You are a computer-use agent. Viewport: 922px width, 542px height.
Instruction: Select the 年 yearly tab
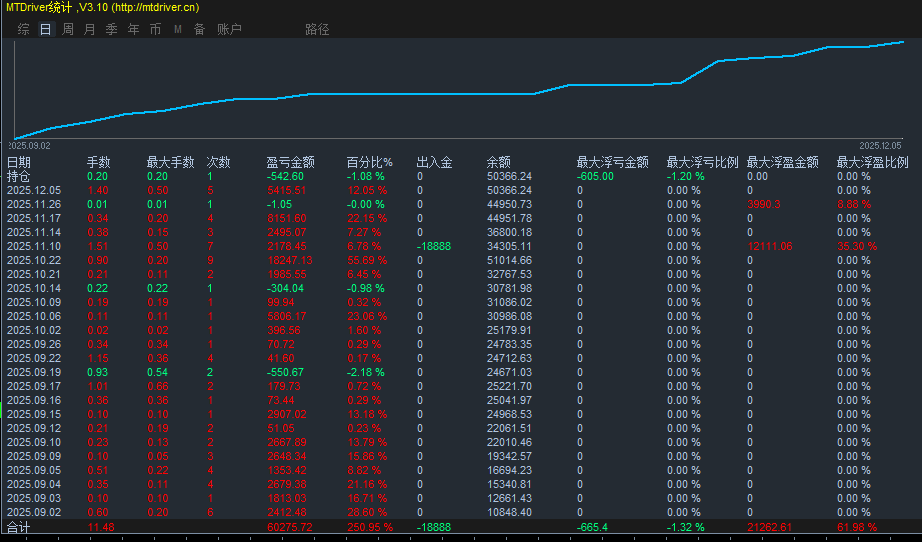tap(133, 29)
